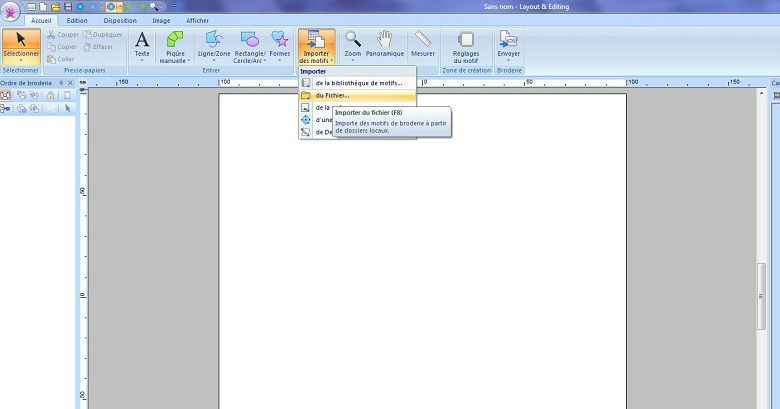Select the Mesurer ruler tool
780x409 pixels.
click(x=423, y=45)
